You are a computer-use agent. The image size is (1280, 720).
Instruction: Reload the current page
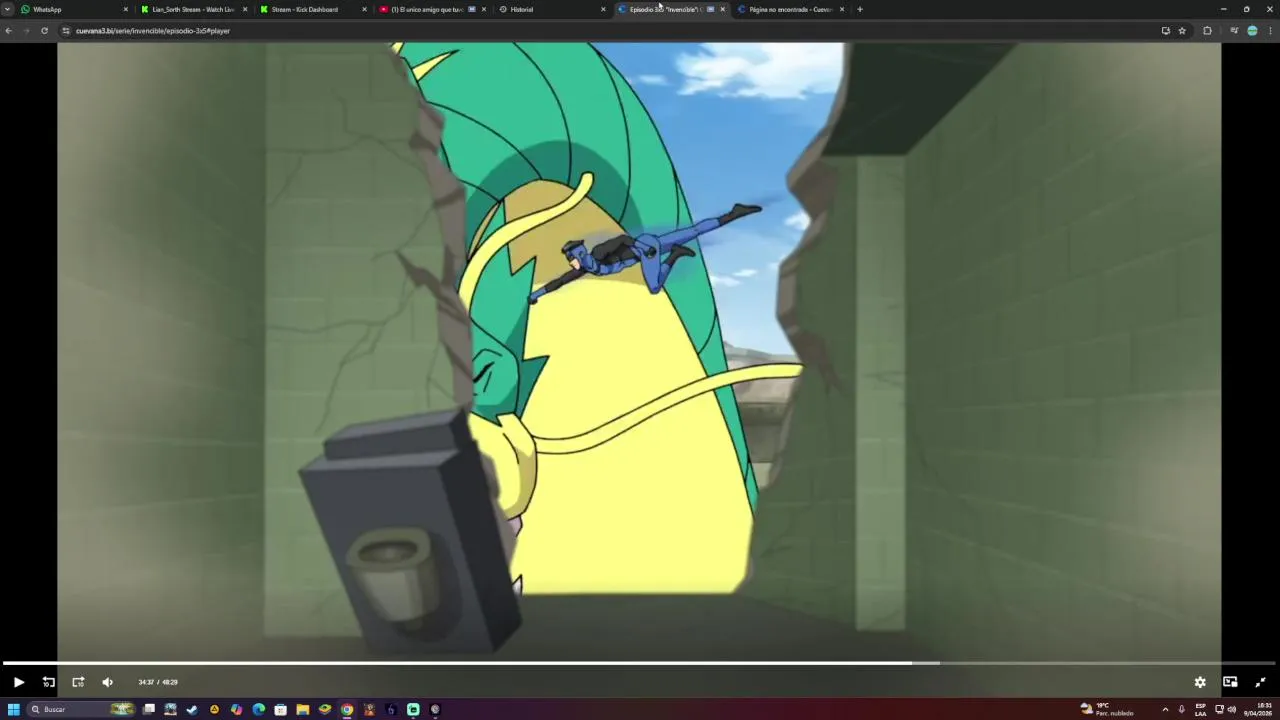coord(44,31)
